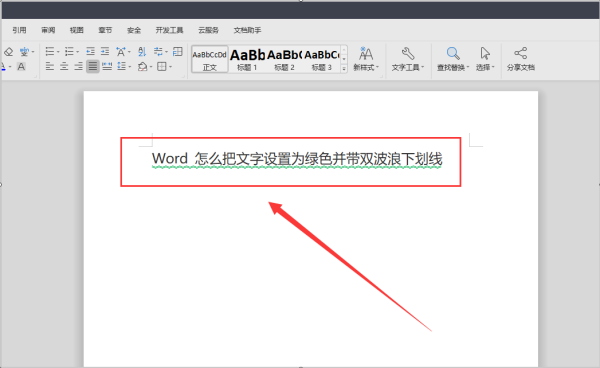600x368 pixels.
Task: Open the borders dropdown arrow
Action: [x=171, y=67]
